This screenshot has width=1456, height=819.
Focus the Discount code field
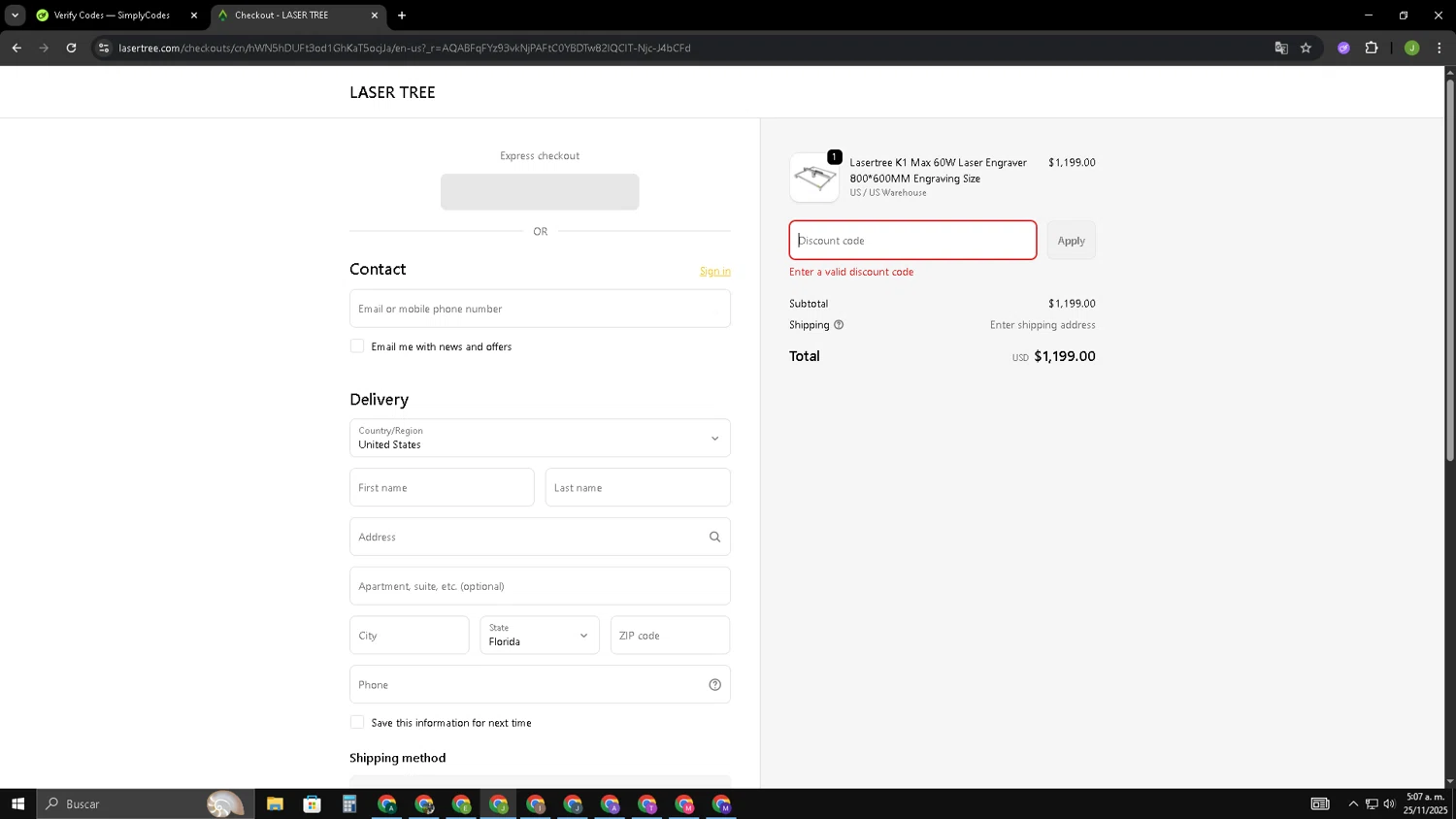tap(912, 240)
